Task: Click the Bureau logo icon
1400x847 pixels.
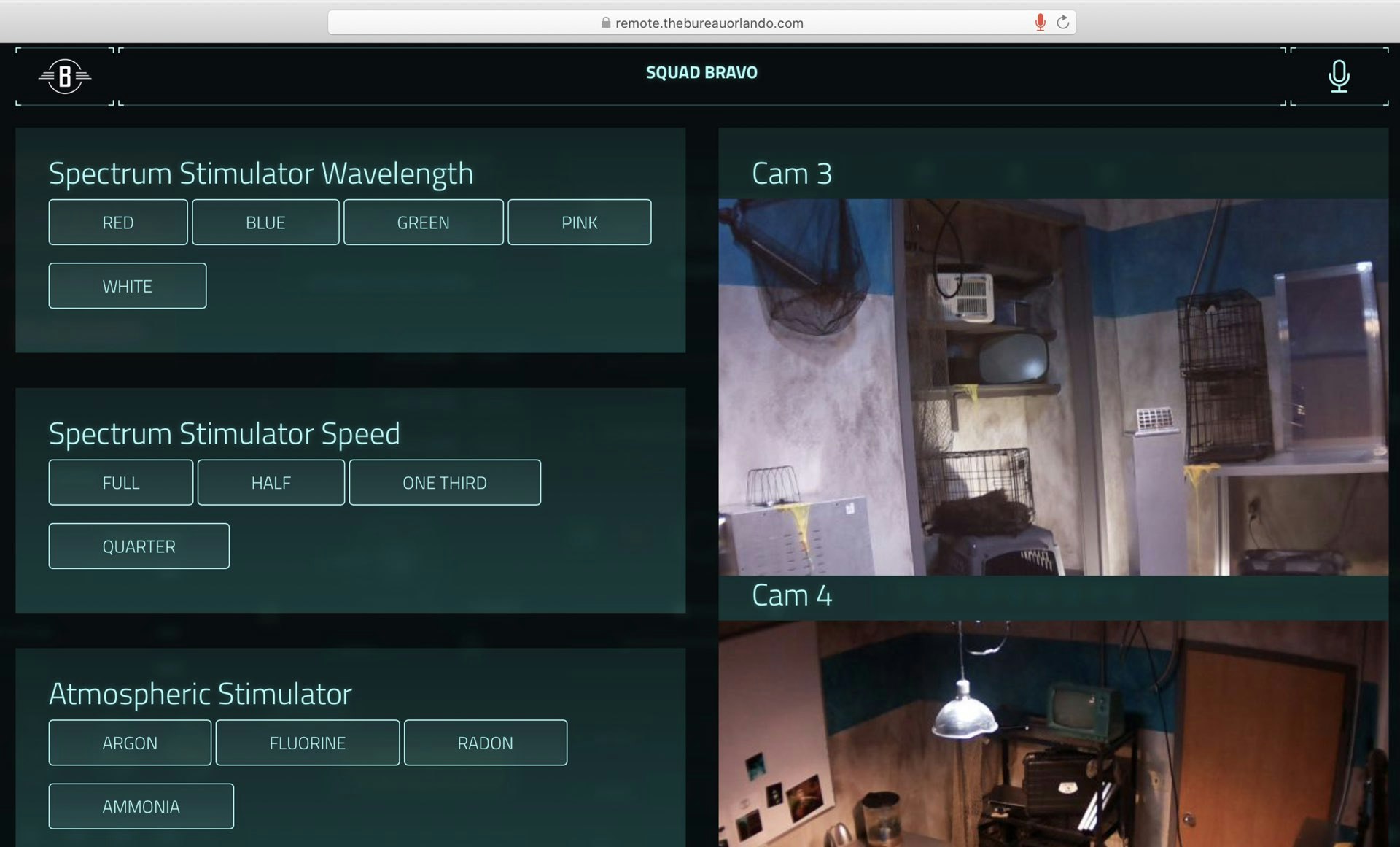Action: (x=65, y=76)
